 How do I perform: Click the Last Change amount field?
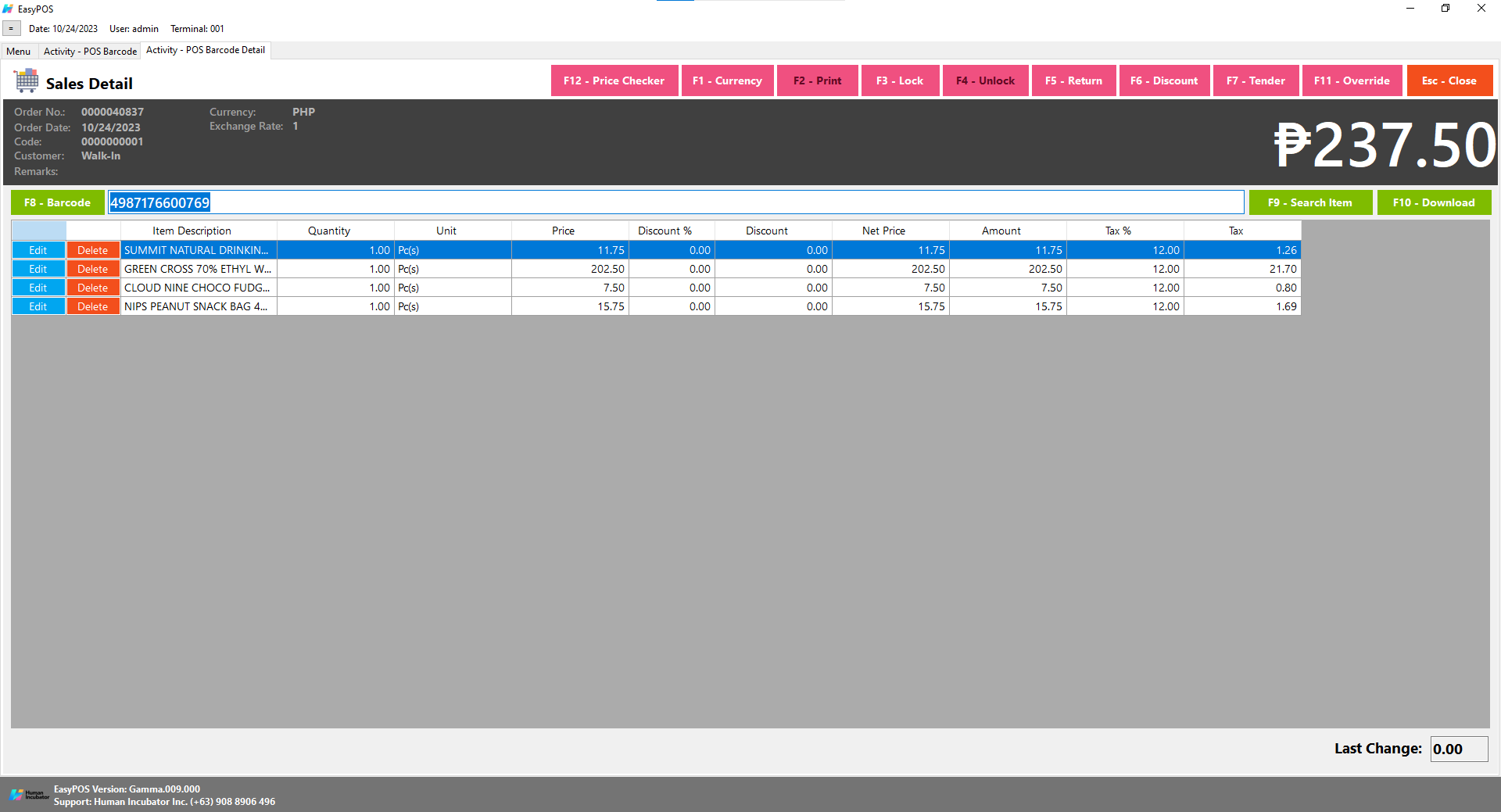tap(1458, 749)
